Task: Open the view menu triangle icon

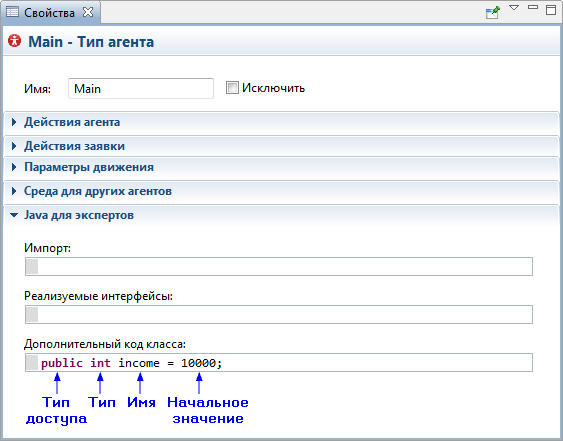Action: [514, 8]
